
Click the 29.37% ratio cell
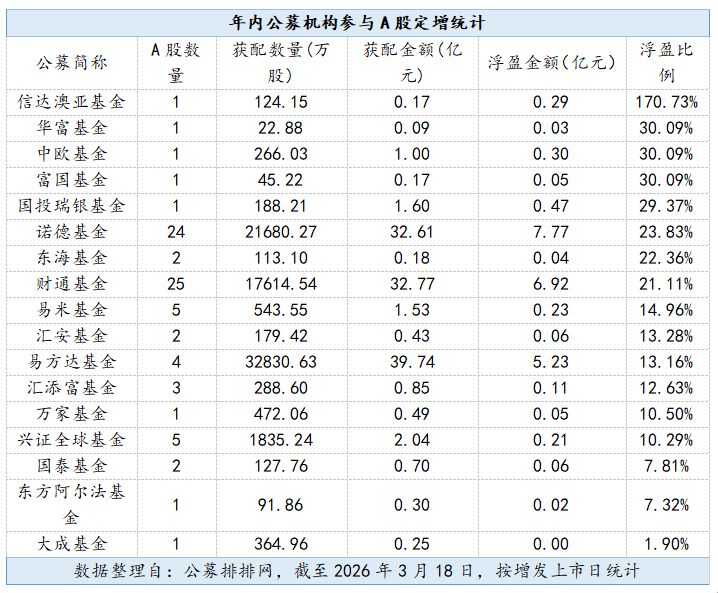[x=666, y=206]
